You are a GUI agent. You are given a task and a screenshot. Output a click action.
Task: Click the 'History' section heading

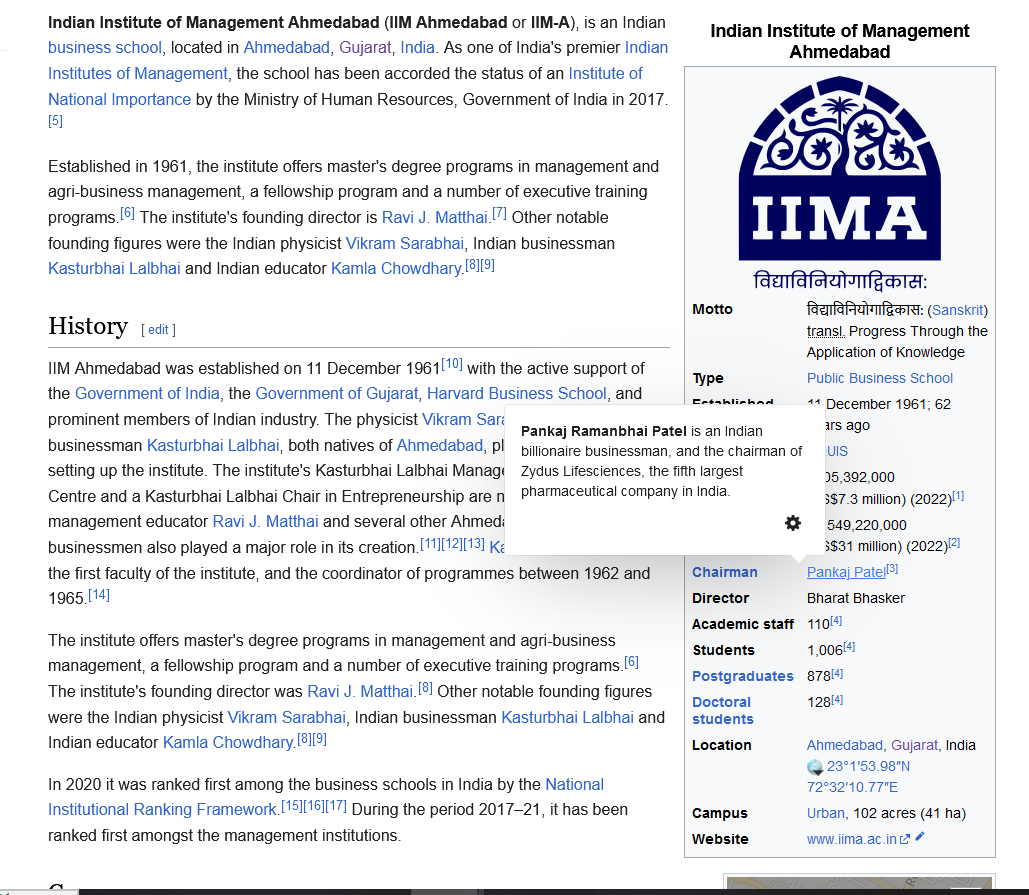(x=88, y=326)
